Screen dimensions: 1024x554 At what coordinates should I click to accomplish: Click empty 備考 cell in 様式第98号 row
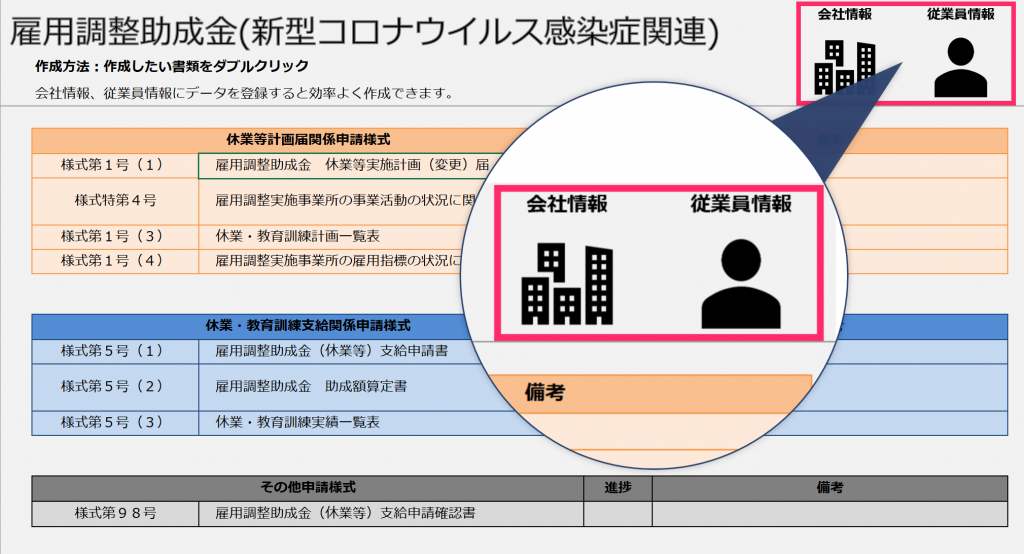pos(829,513)
